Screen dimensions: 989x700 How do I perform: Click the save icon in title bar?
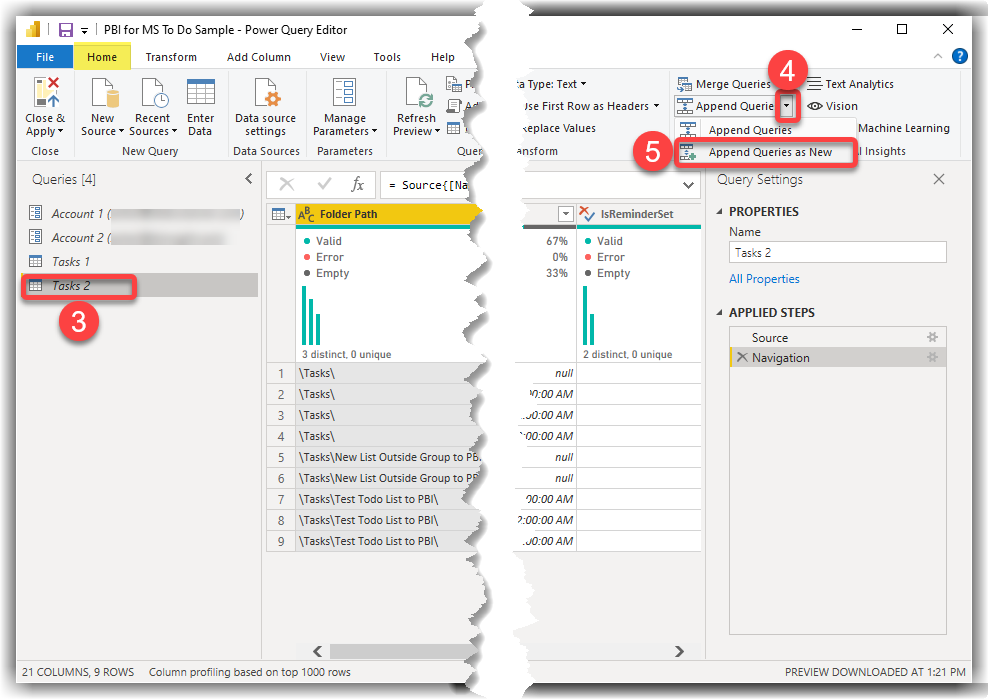click(x=66, y=30)
